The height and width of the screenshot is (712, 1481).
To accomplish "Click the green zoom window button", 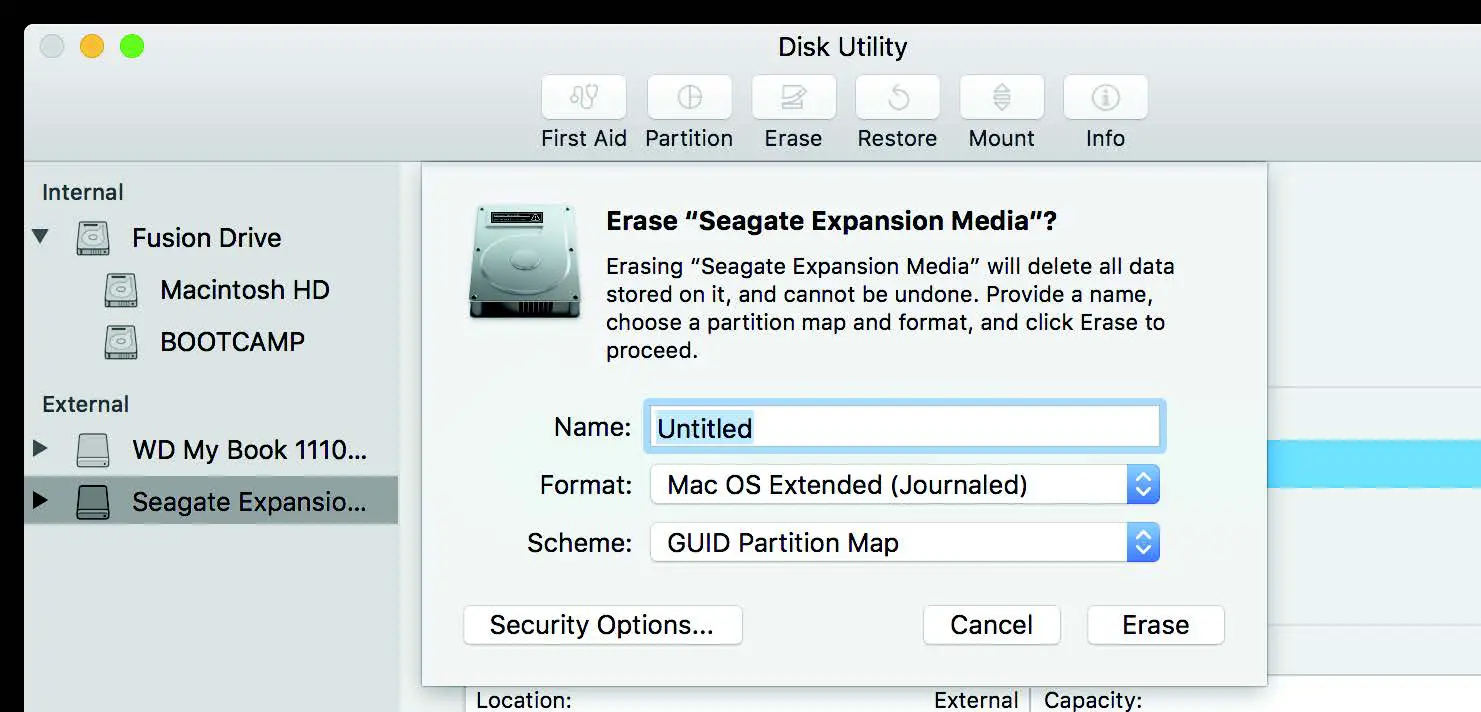I will 132,46.
